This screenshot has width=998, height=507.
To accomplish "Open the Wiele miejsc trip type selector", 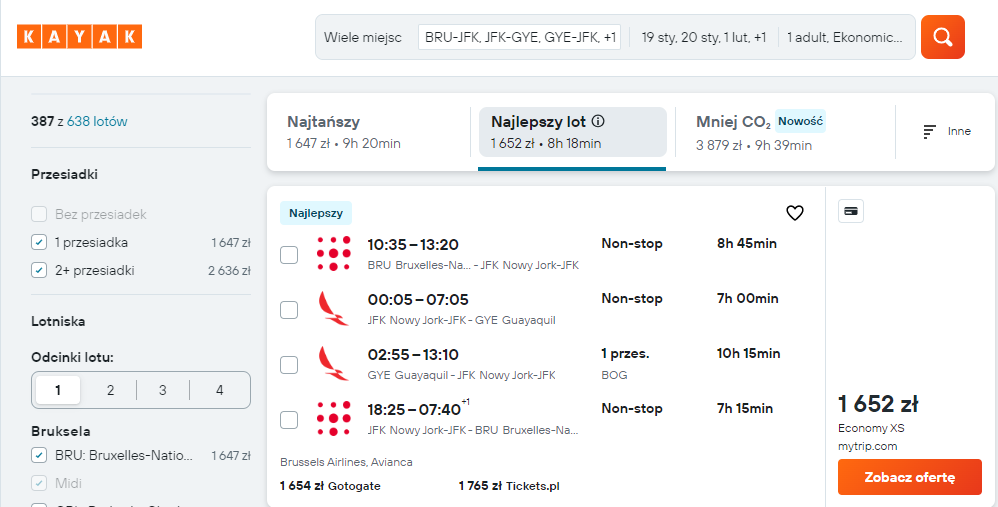I will 363,38.
